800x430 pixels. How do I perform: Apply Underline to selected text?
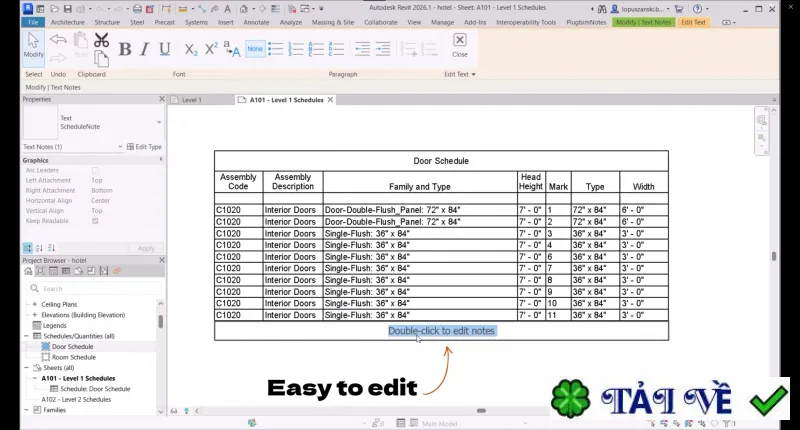tap(165, 49)
